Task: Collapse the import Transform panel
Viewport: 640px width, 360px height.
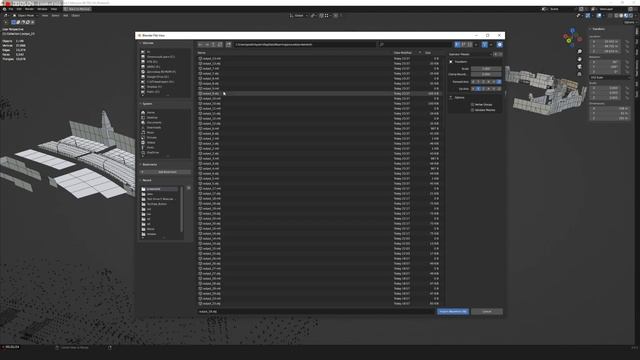Action: coord(451,62)
